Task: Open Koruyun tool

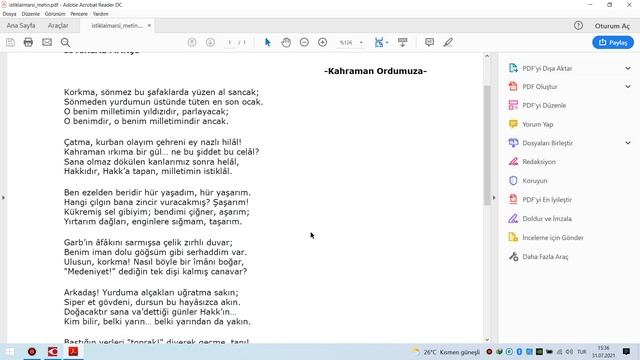Action: 535,180
